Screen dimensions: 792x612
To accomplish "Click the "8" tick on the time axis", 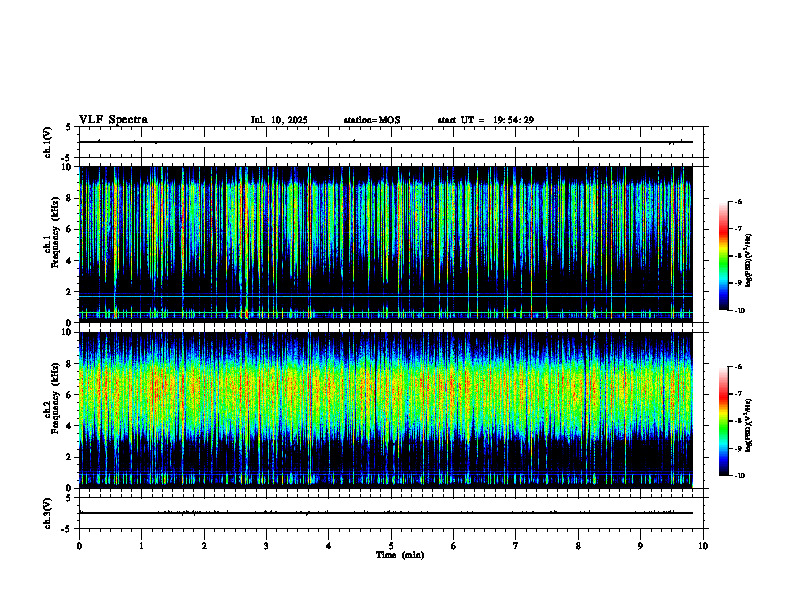I will pyautogui.click(x=578, y=546).
